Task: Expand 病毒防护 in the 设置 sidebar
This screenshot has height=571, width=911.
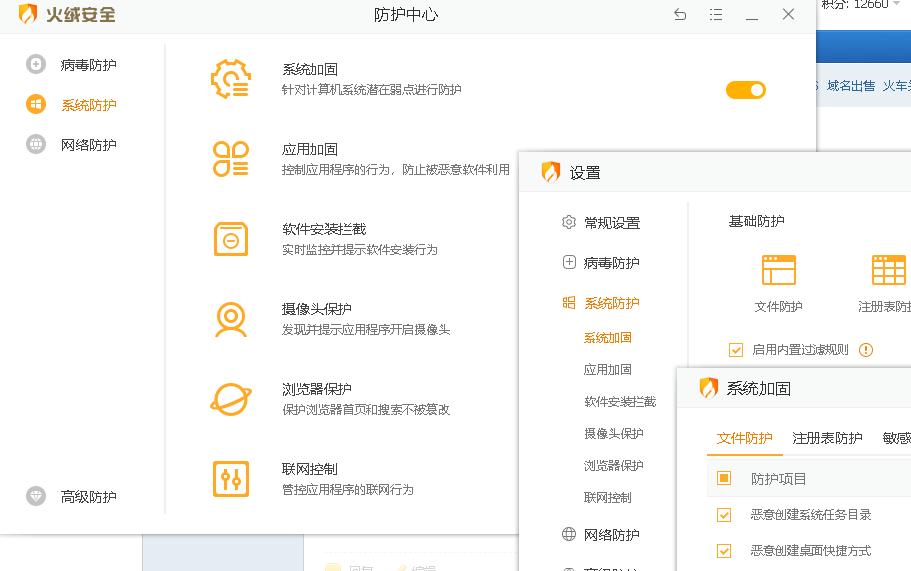Action: click(x=611, y=263)
